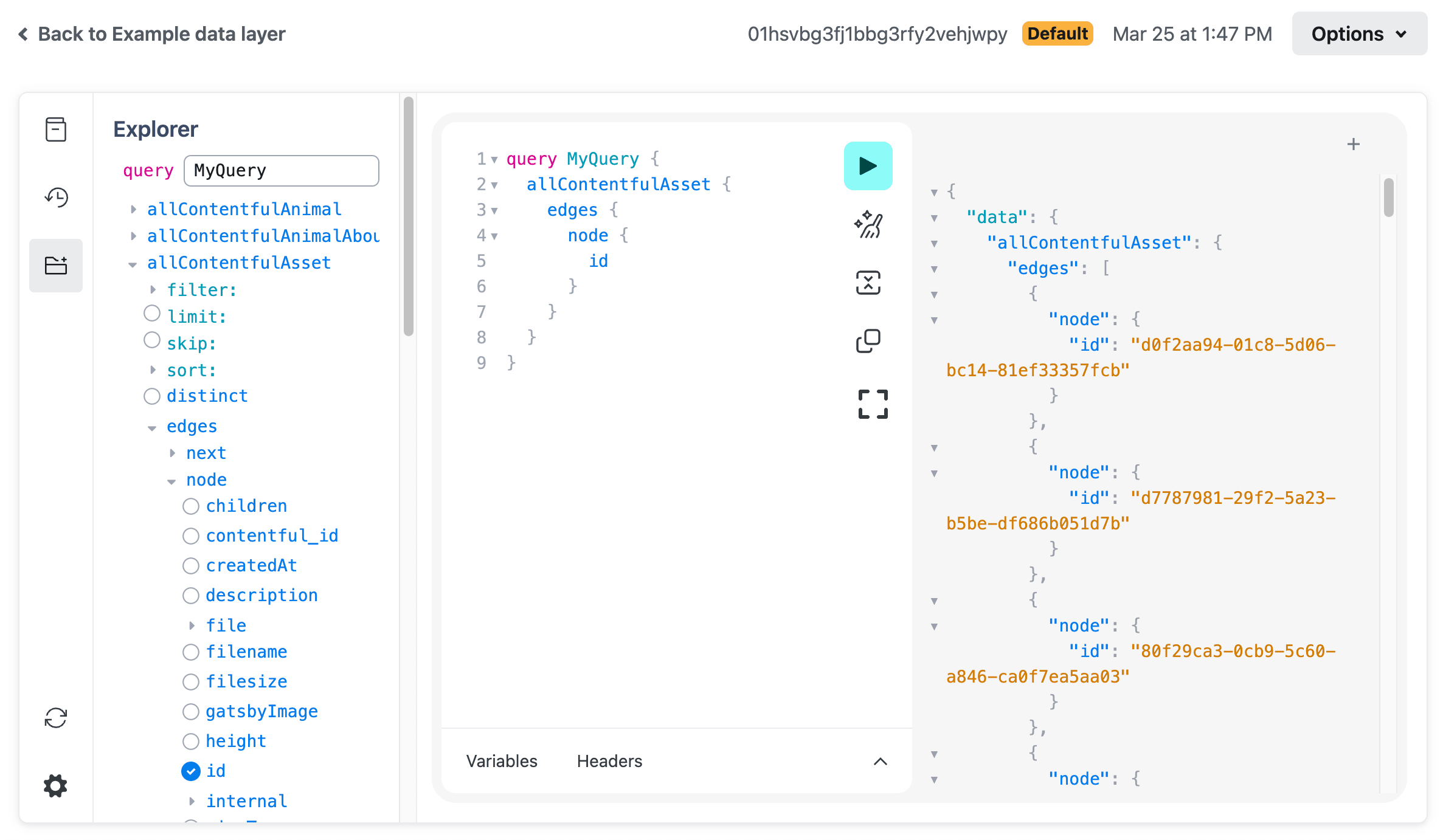The image size is (1443, 840).
Task: Click the "d0f2aa94-01c8-5d06-" id value
Action: click(x=1233, y=345)
